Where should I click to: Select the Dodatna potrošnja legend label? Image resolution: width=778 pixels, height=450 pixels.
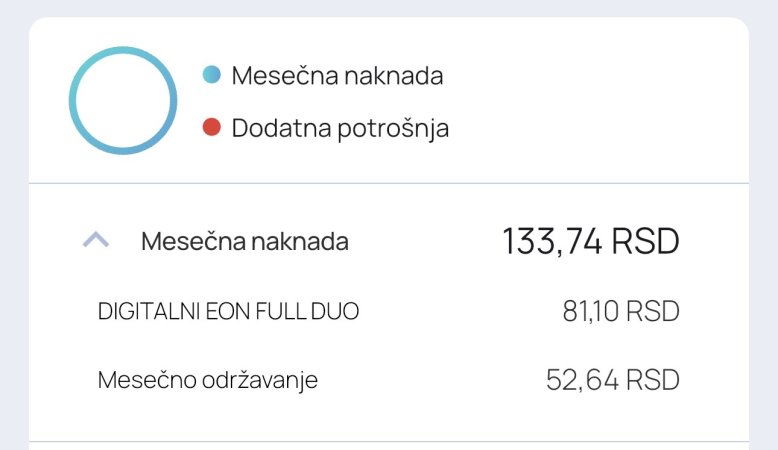click(340, 128)
